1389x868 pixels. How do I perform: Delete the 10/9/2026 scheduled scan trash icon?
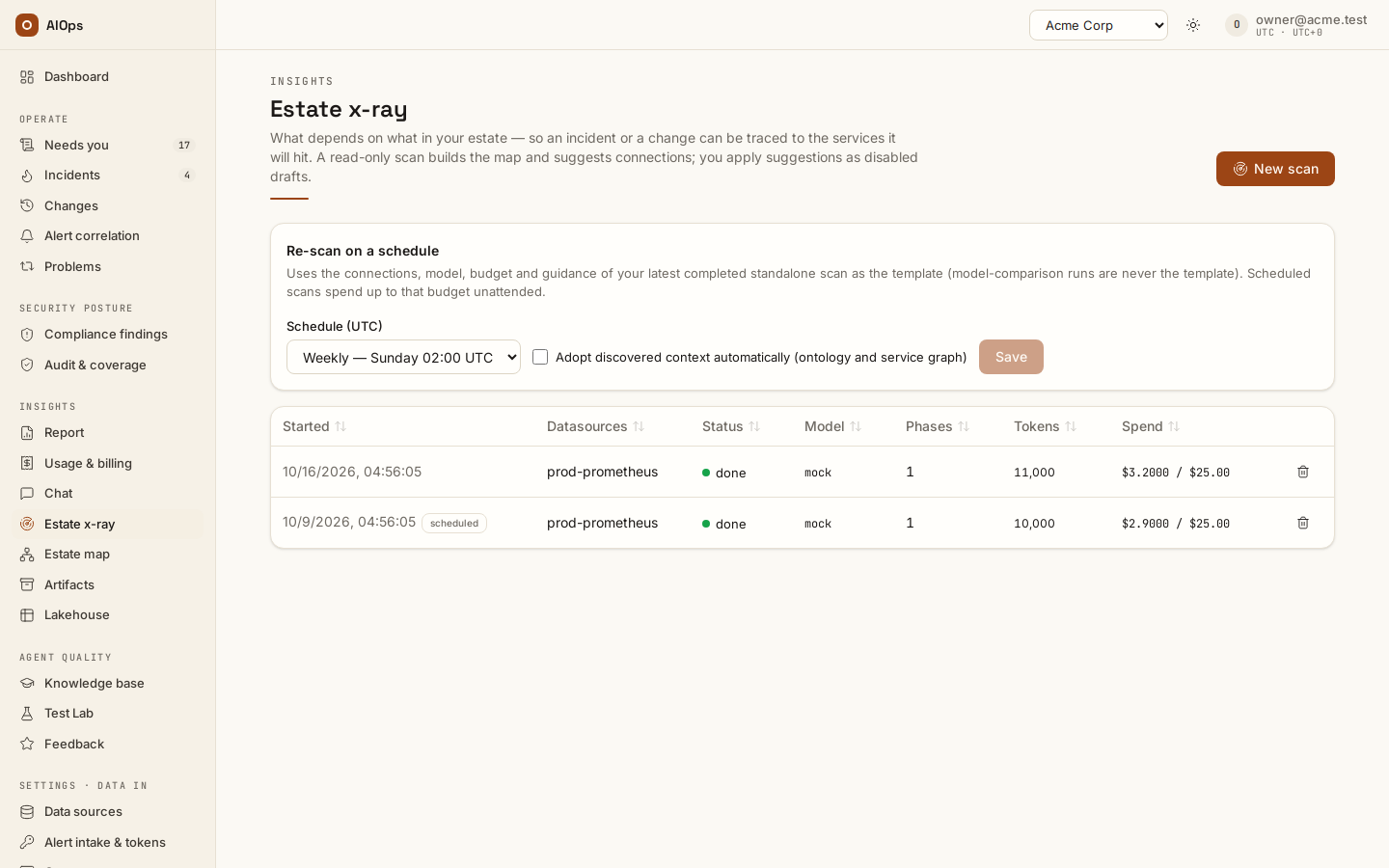(x=1303, y=523)
